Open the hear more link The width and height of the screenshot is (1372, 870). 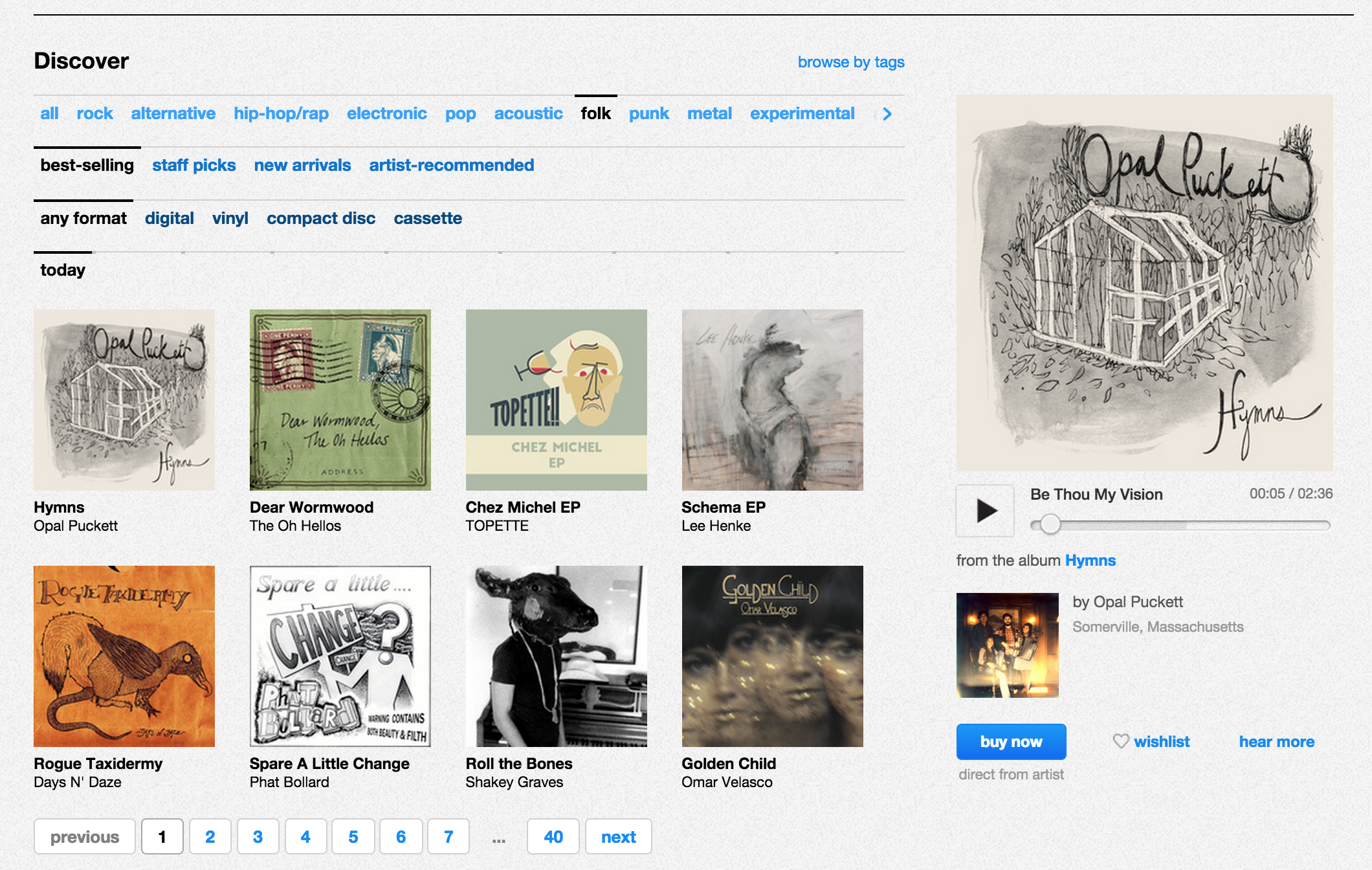point(1277,742)
